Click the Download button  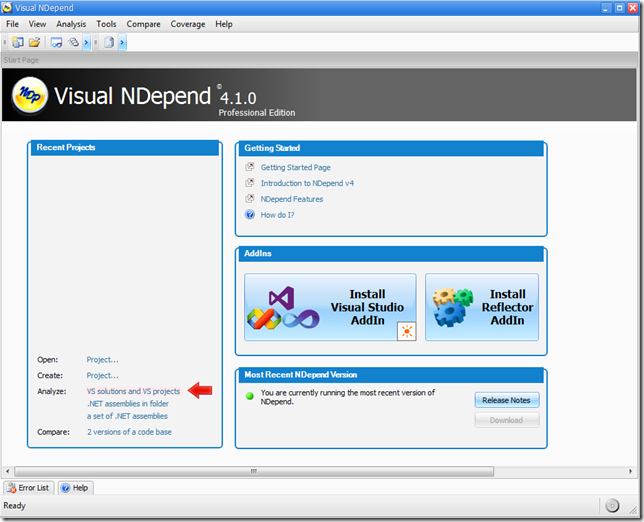[x=507, y=420]
